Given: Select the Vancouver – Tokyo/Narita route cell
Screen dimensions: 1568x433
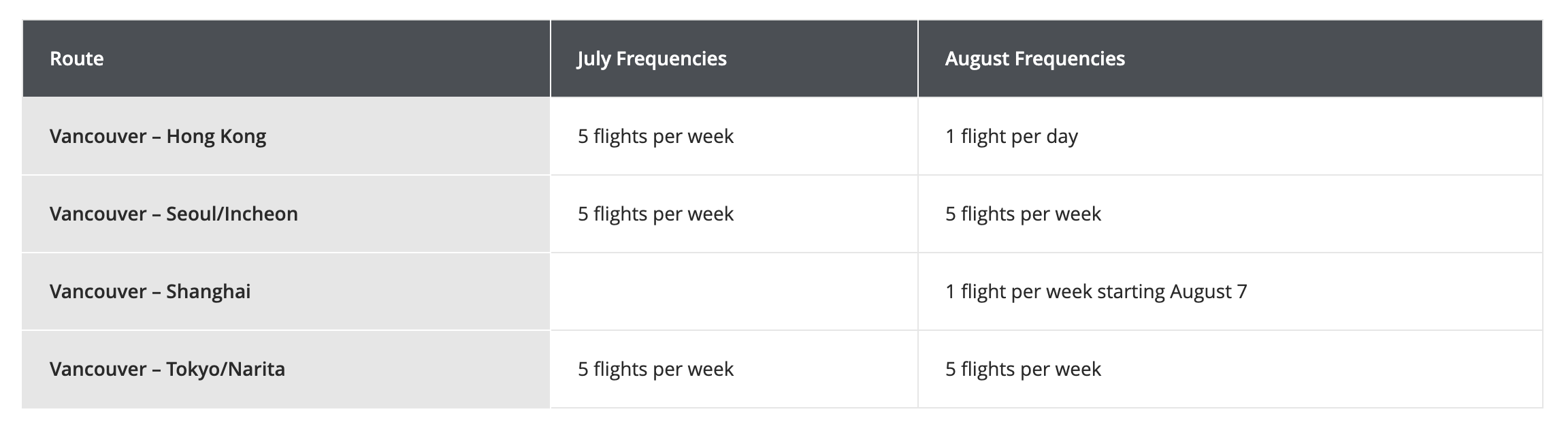Looking at the screenshot, I should 286,369.
